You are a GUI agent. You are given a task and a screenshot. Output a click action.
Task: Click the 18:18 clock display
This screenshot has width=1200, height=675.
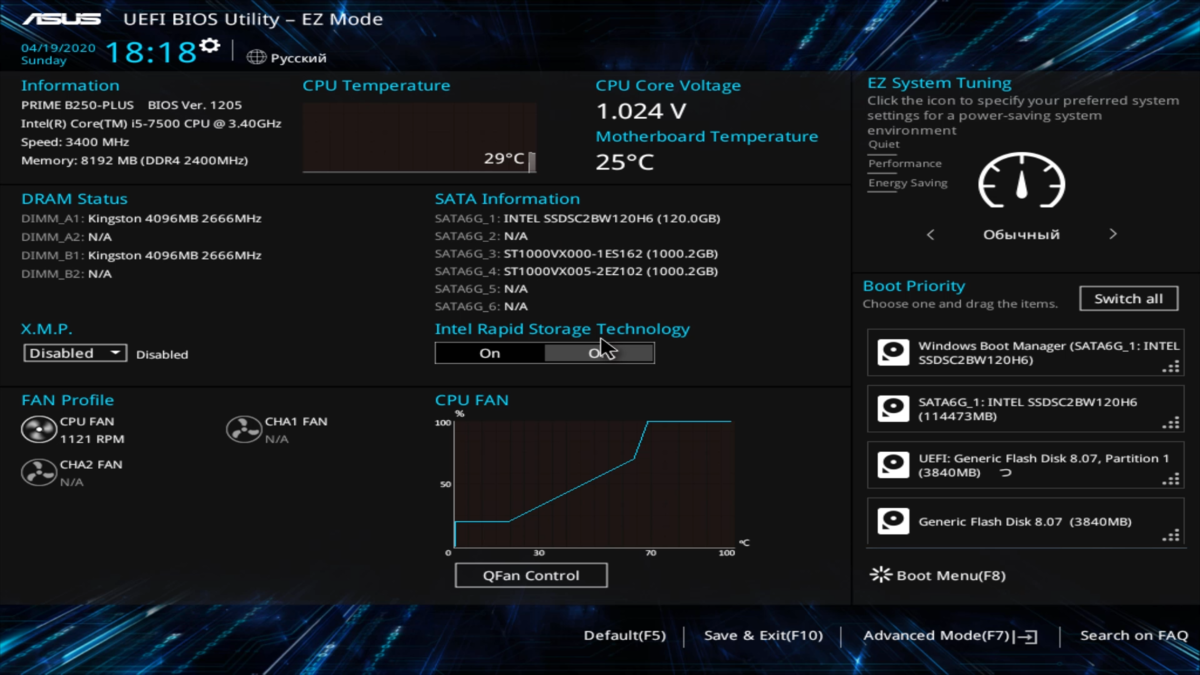pyautogui.click(x=149, y=53)
